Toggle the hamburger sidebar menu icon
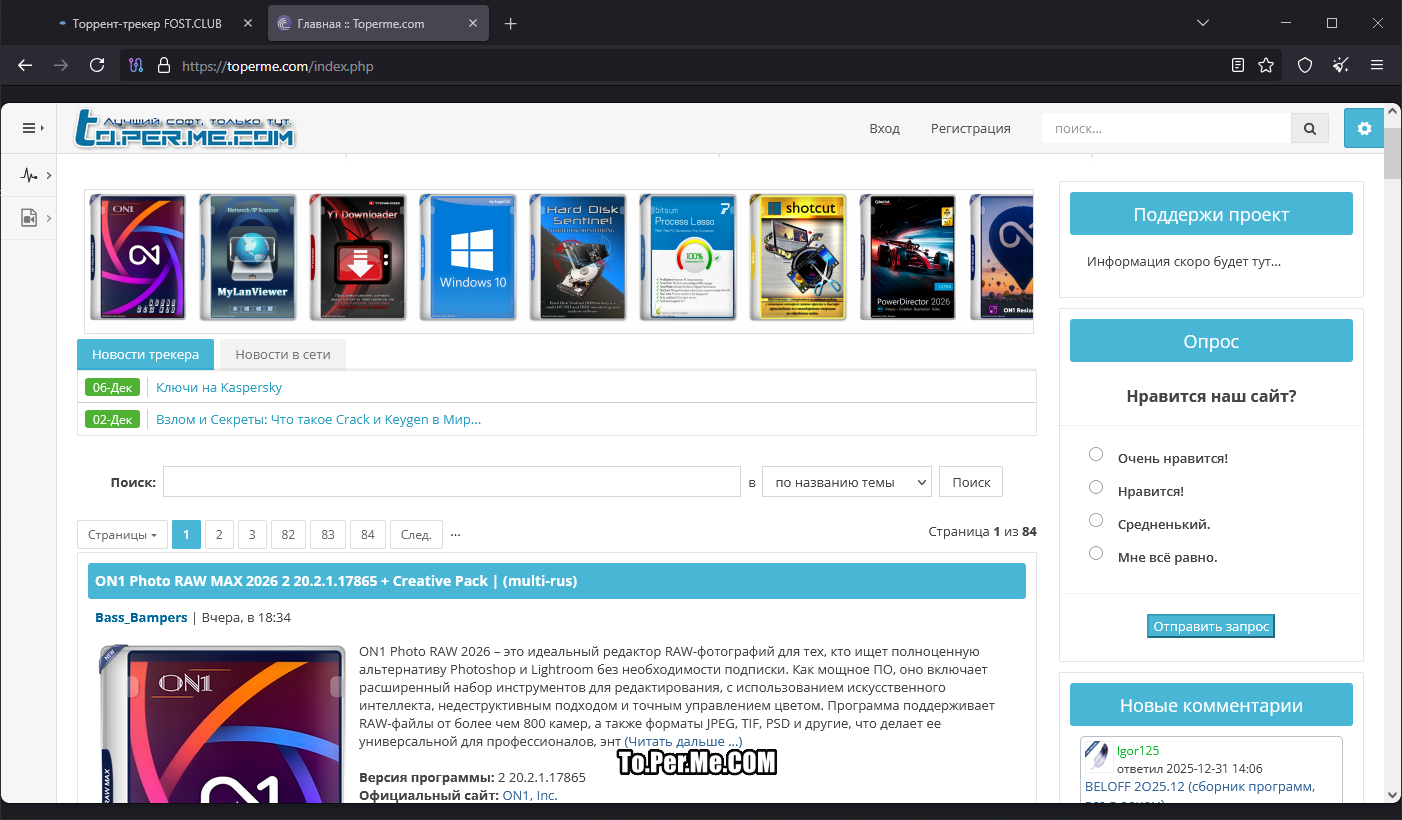1402x820 pixels. tap(29, 128)
